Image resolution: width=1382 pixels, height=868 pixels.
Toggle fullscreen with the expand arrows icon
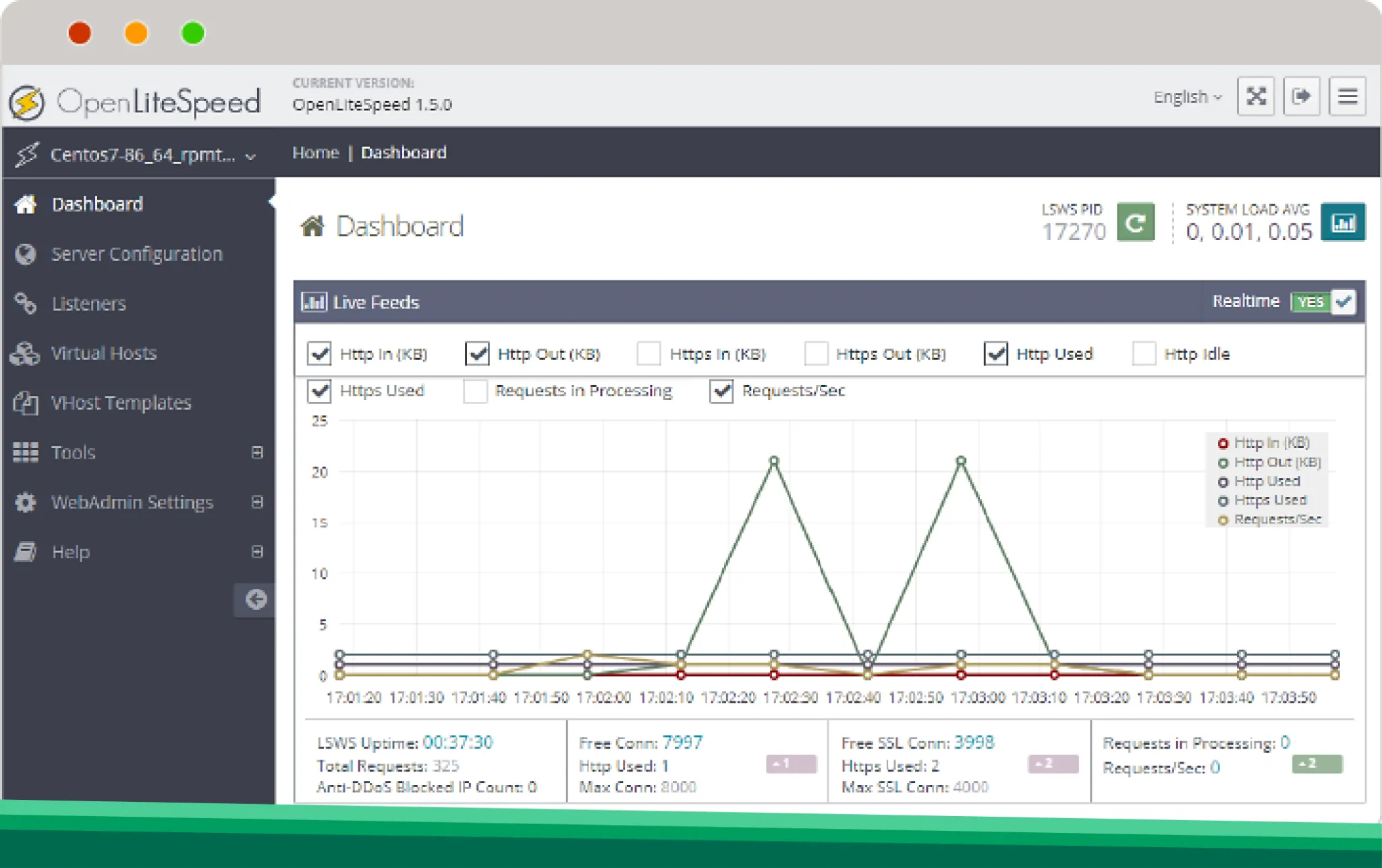(1255, 96)
